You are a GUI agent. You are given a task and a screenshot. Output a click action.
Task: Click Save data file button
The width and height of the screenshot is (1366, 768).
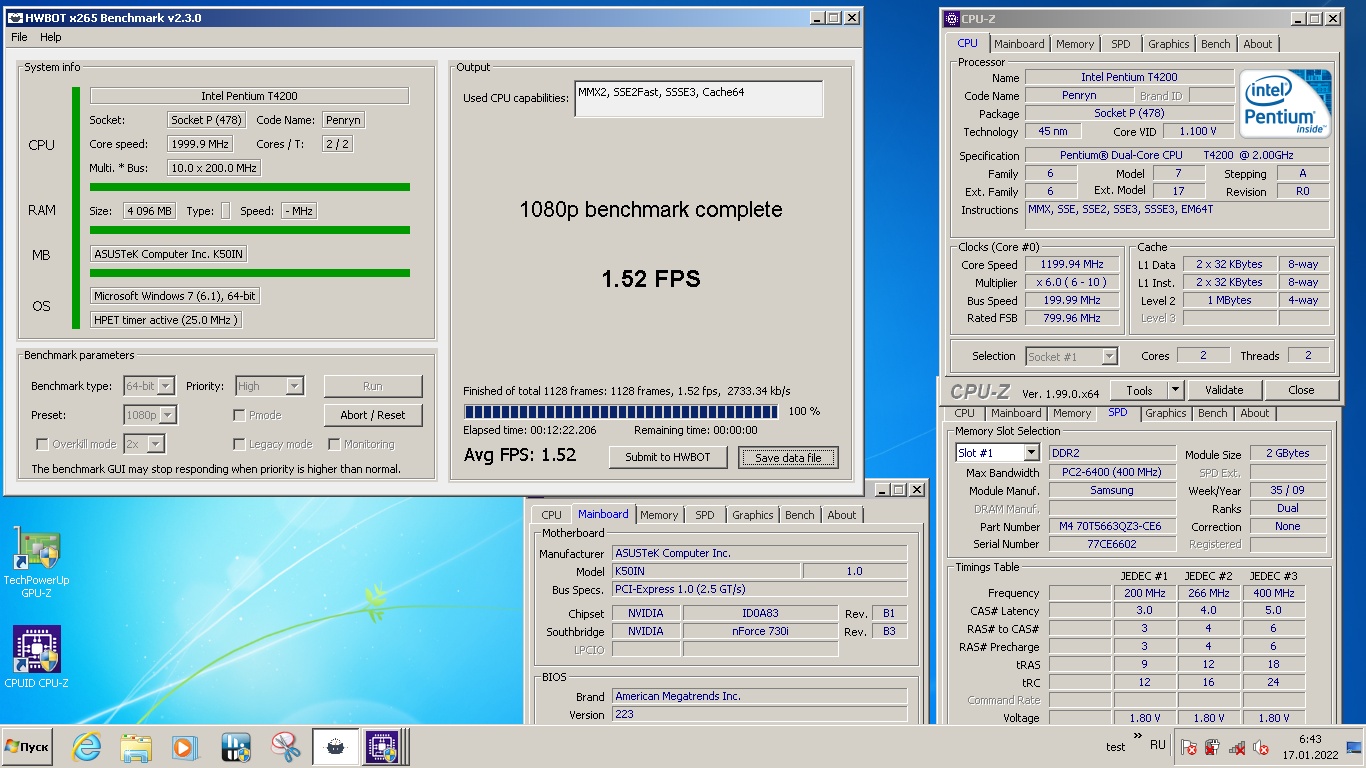788,457
